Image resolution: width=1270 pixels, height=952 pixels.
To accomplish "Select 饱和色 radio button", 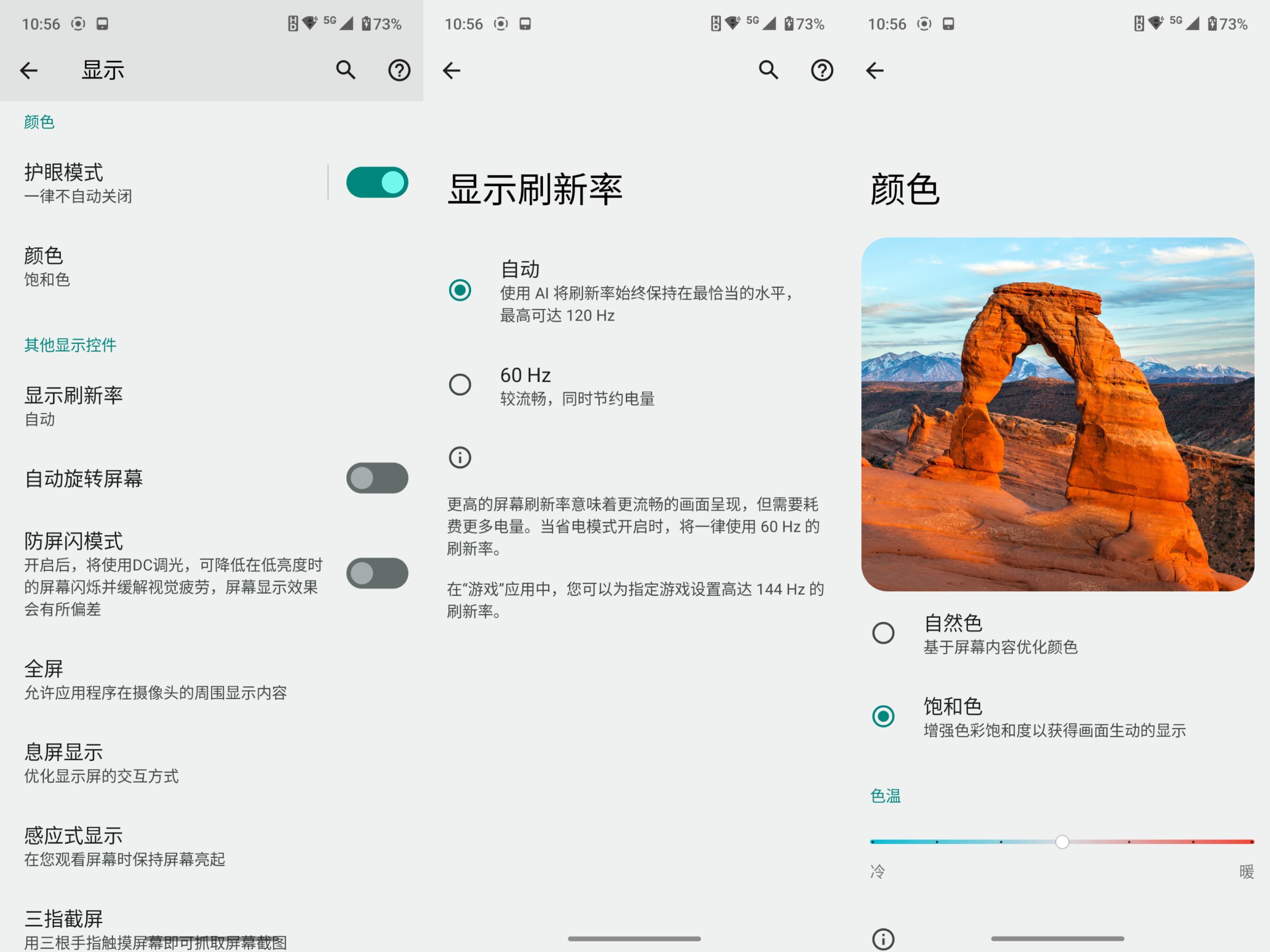I will pos(883,716).
